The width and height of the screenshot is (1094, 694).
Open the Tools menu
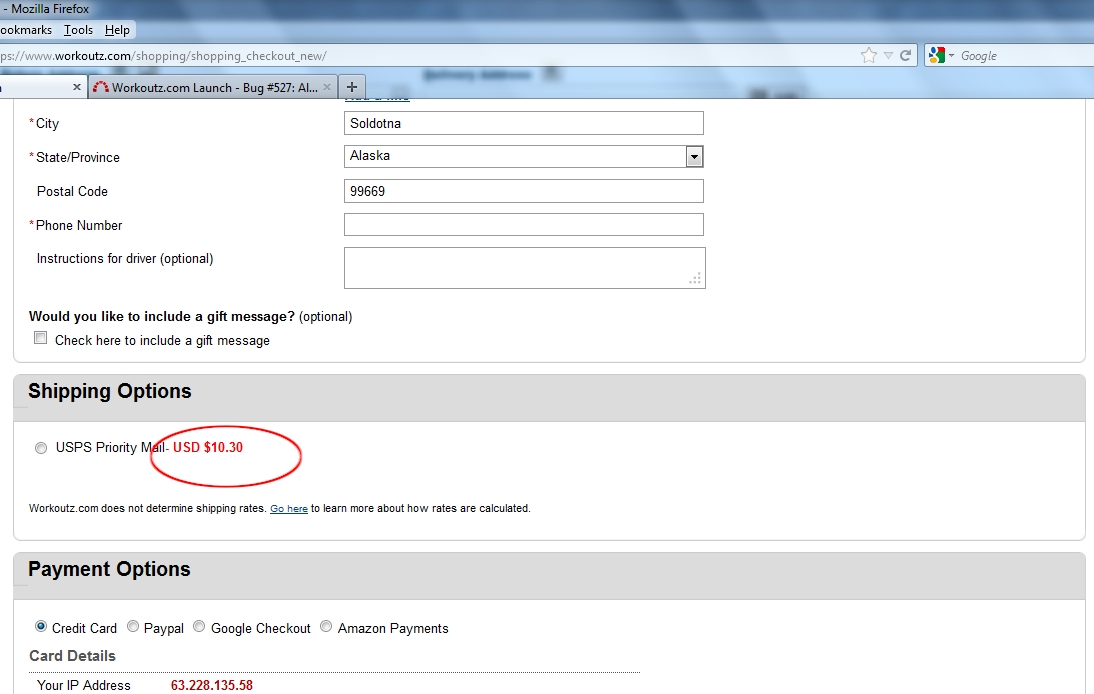tap(78, 30)
